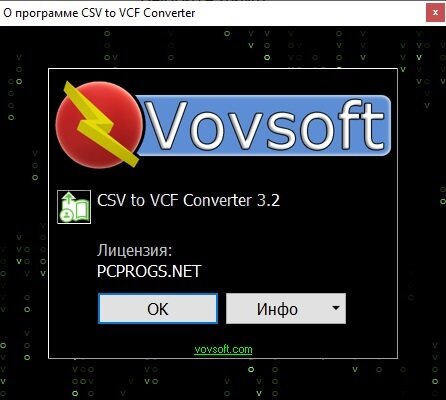Click the contact person symbol in app icon

(67, 214)
